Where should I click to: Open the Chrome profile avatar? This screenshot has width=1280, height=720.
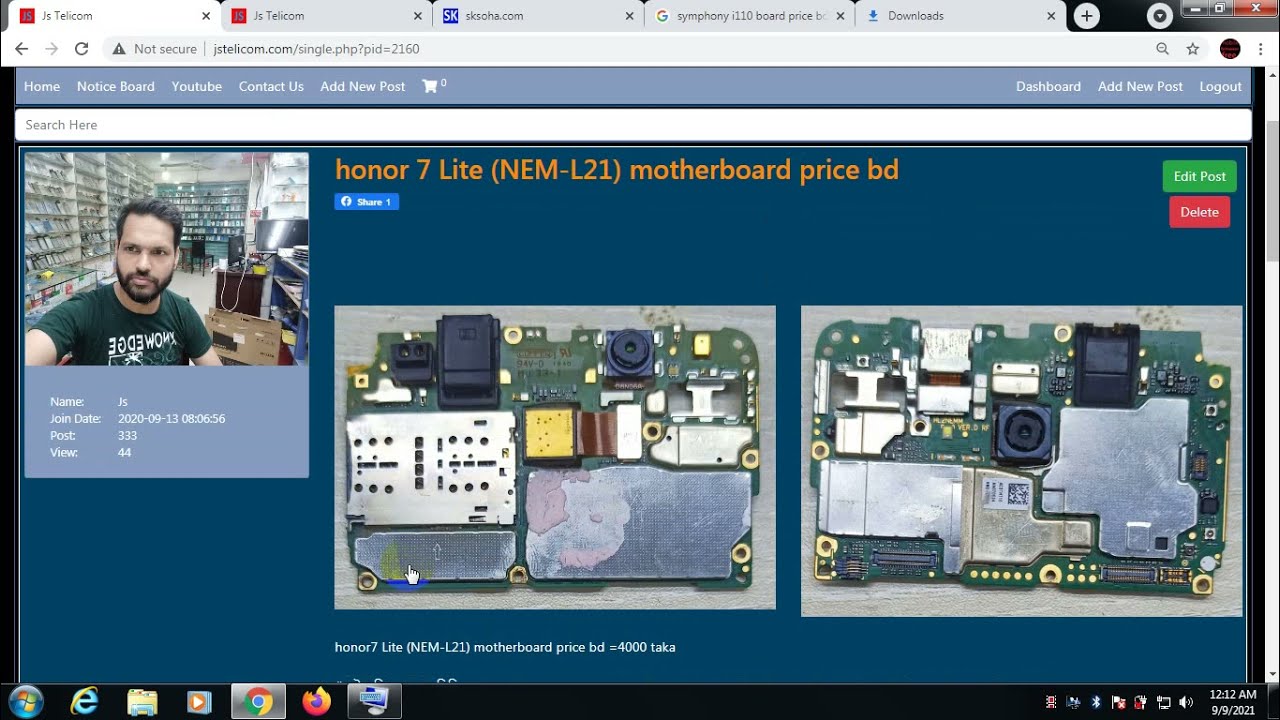tap(1230, 48)
